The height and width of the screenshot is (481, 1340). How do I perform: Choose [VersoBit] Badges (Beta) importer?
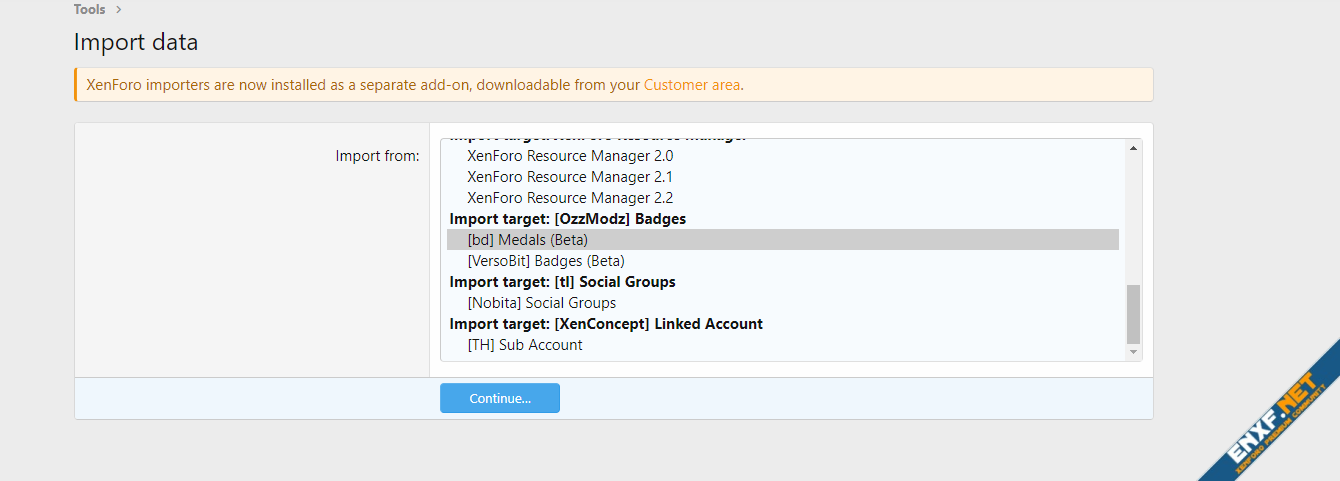(x=545, y=261)
